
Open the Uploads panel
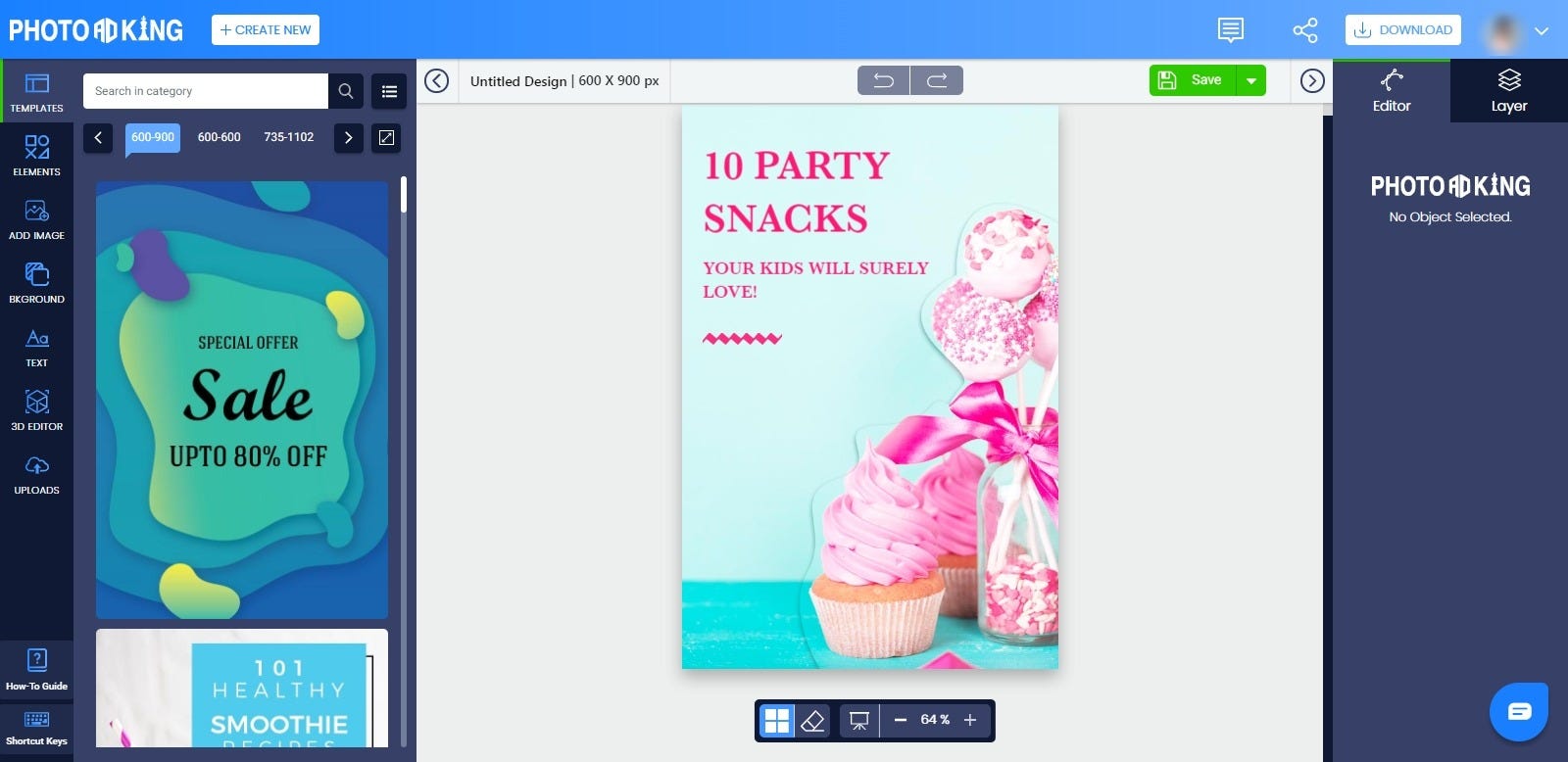36,473
